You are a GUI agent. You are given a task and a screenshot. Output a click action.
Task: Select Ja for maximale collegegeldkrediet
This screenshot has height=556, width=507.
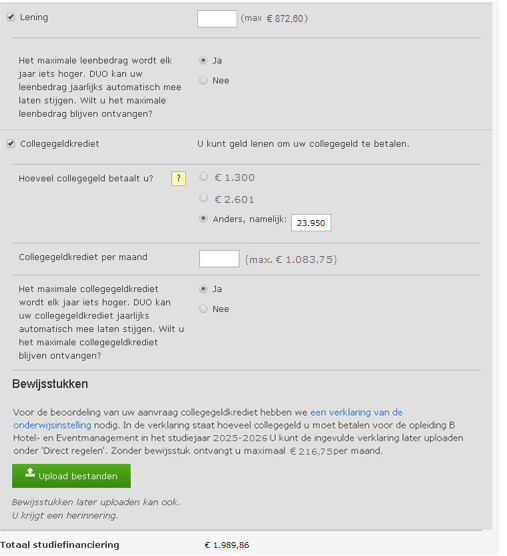click(203, 289)
